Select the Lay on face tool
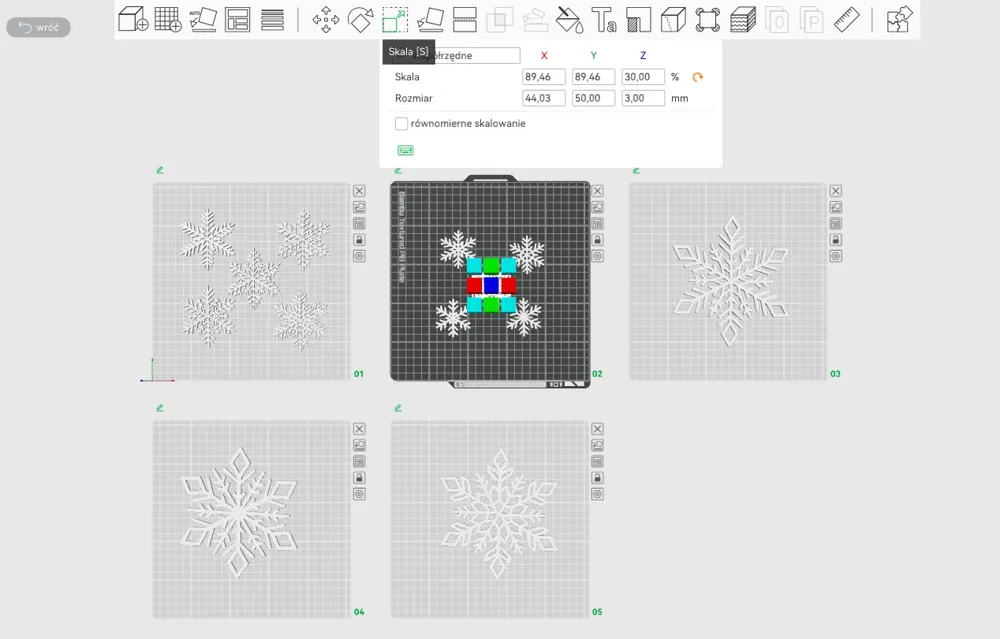The image size is (1000, 639). (x=430, y=19)
